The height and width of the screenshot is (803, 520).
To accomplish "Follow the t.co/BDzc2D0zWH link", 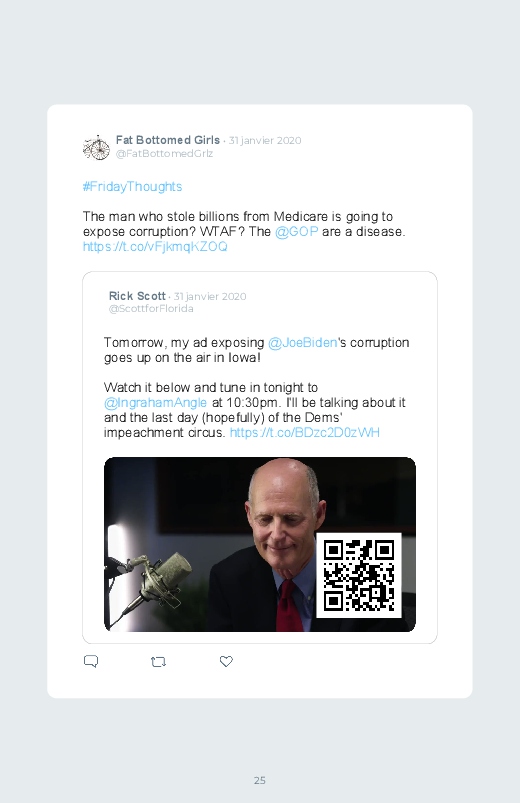I will (x=304, y=432).
